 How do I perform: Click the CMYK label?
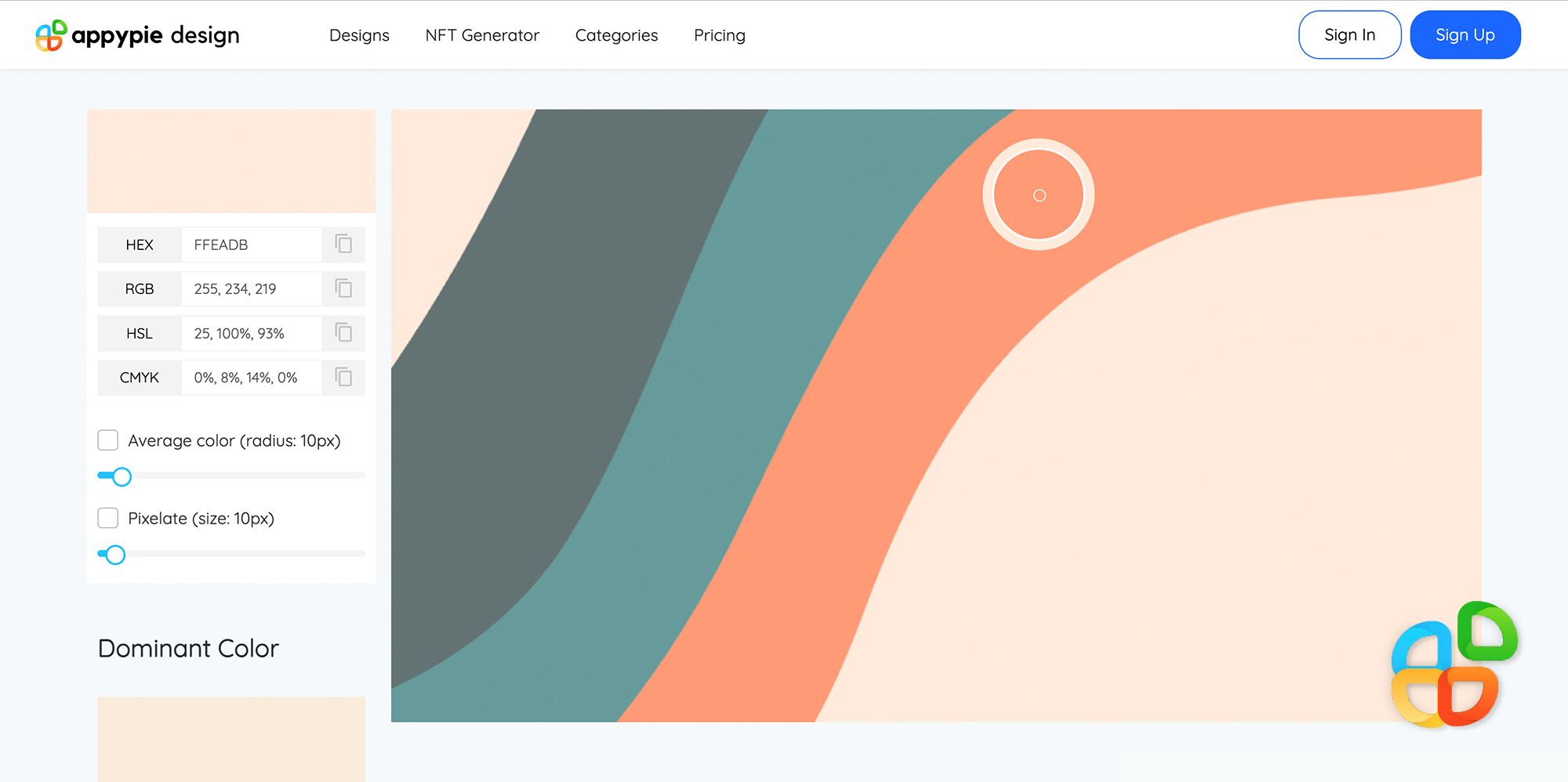[140, 377]
